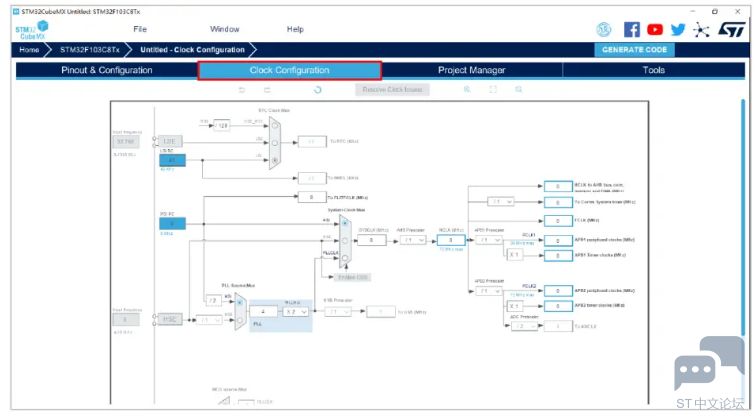This screenshot has width=753, height=419.
Task: Select PLLCLK on System Clock Mux
Action: click(x=345, y=258)
